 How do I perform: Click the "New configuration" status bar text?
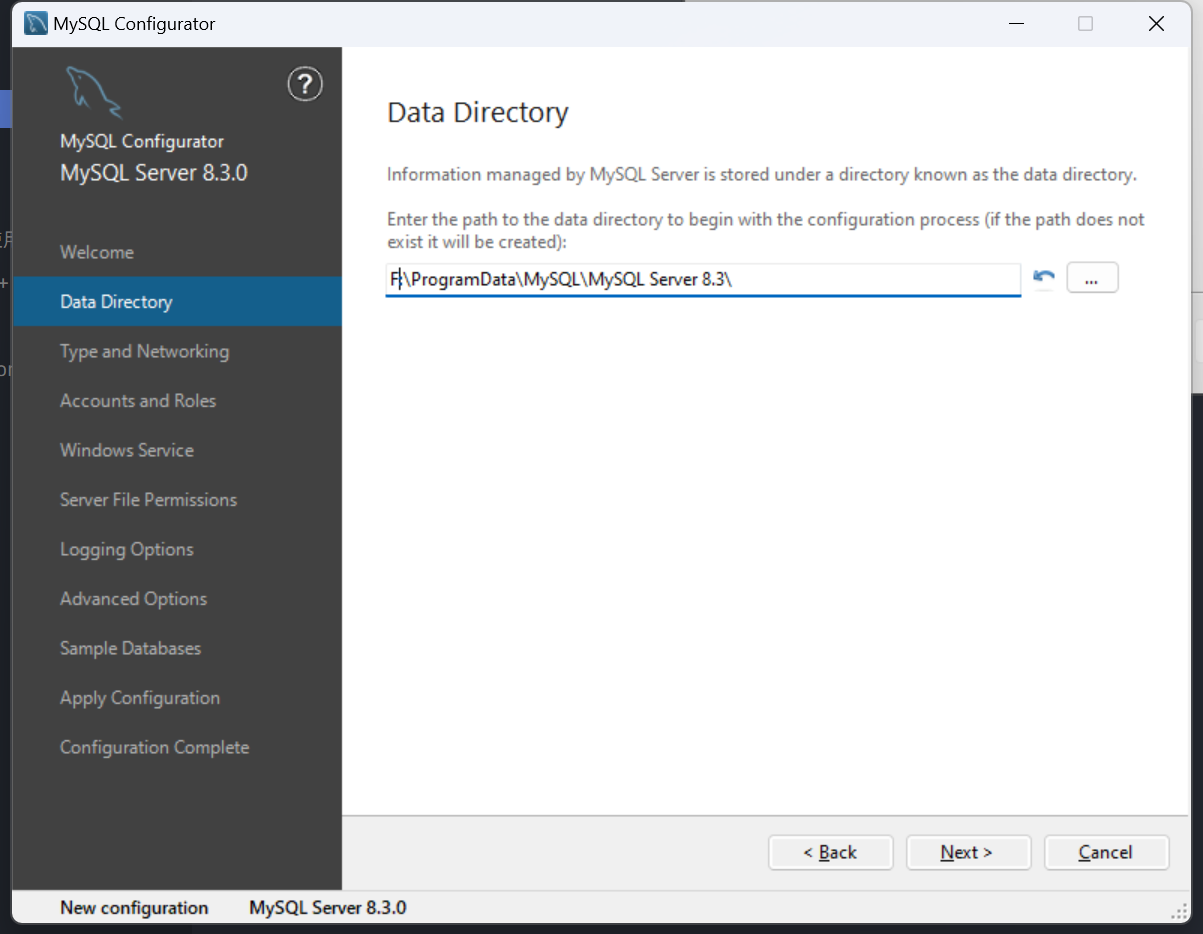(134, 908)
